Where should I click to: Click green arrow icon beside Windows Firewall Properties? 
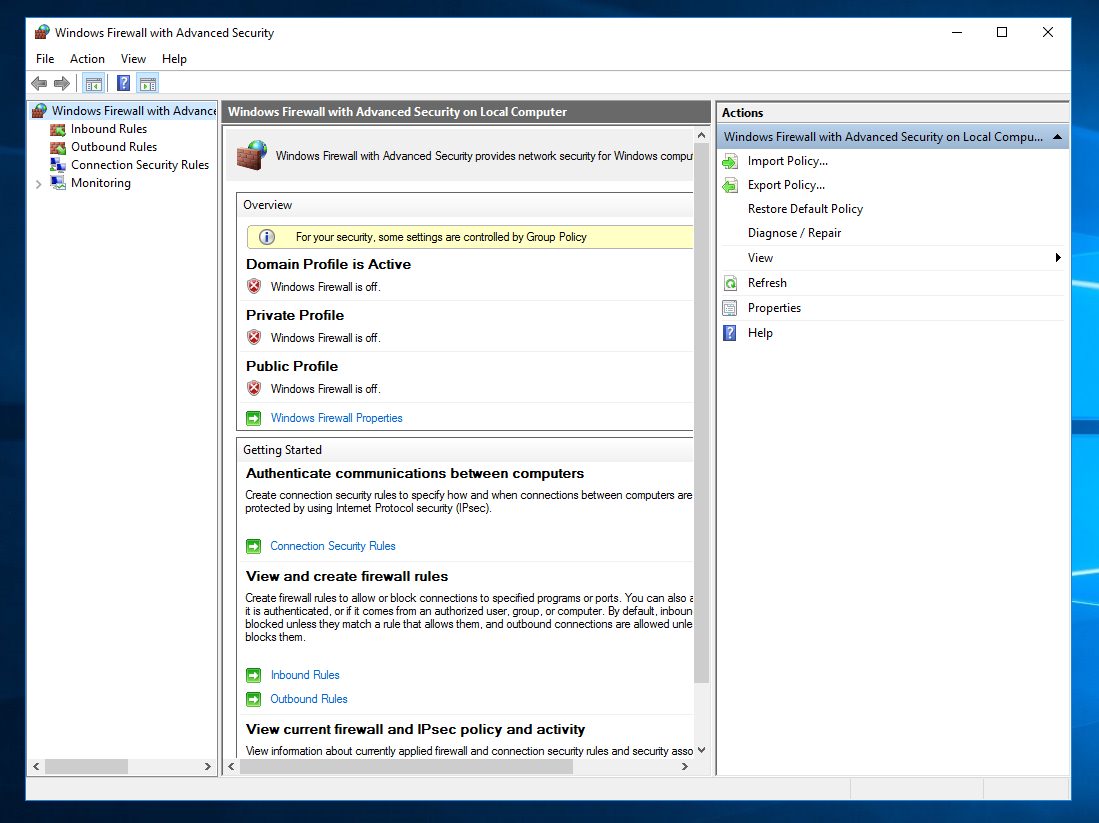tap(254, 419)
